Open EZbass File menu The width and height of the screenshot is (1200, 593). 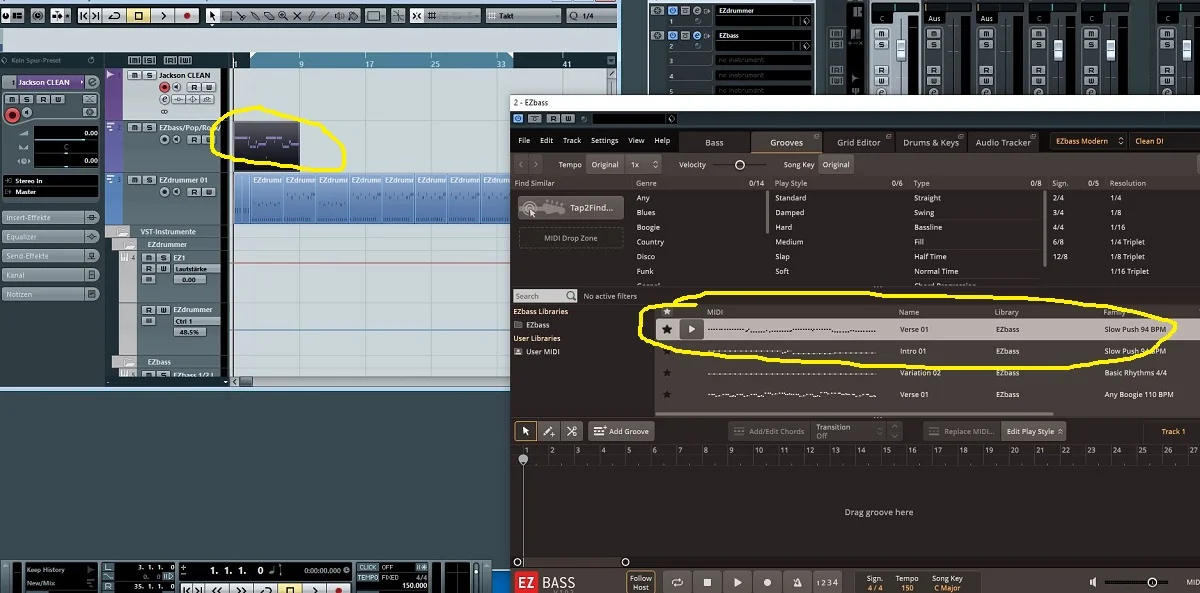(x=523, y=141)
